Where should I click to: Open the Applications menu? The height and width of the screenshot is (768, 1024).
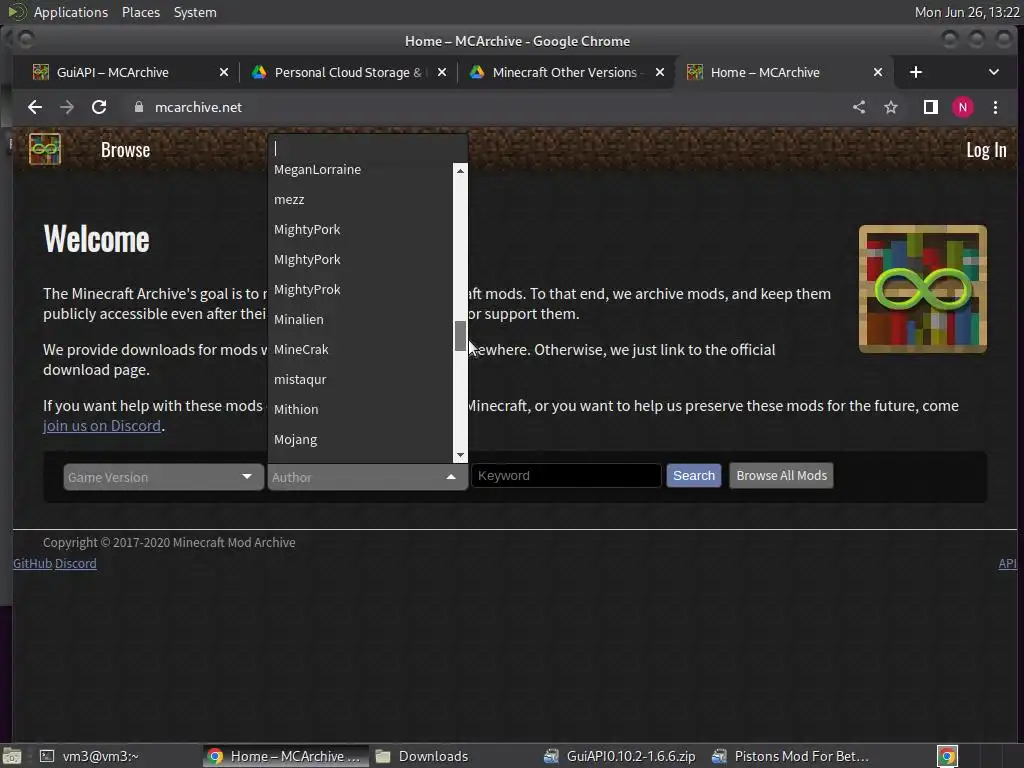pyautogui.click(x=71, y=12)
